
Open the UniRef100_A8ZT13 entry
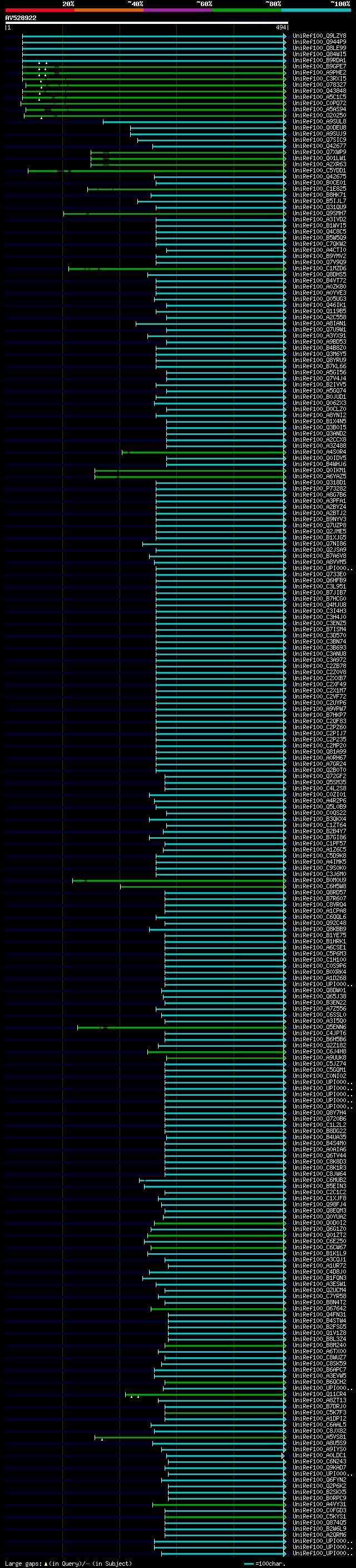pos(319,1400)
